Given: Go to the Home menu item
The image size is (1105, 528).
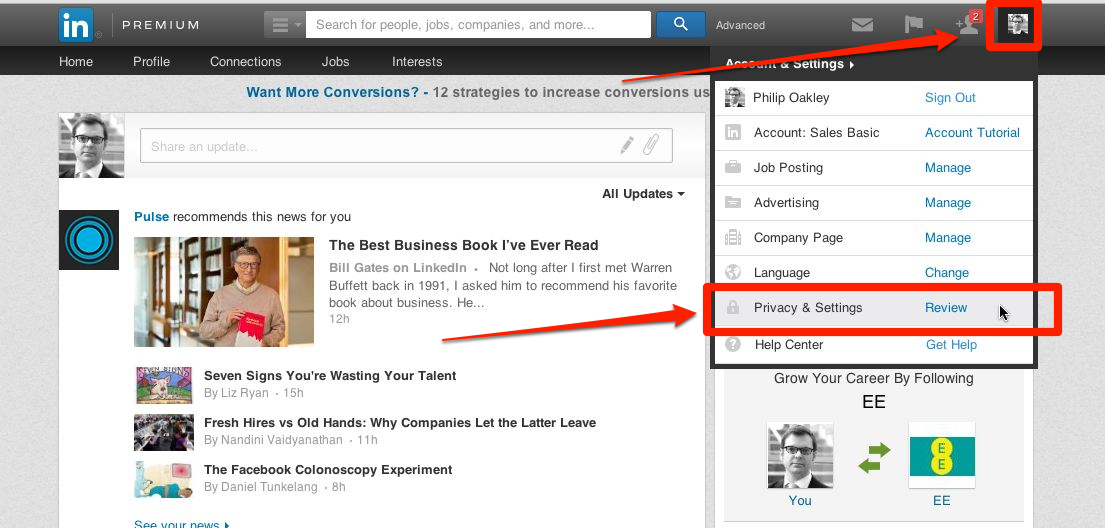Looking at the screenshot, I should pyautogui.click(x=76, y=62).
